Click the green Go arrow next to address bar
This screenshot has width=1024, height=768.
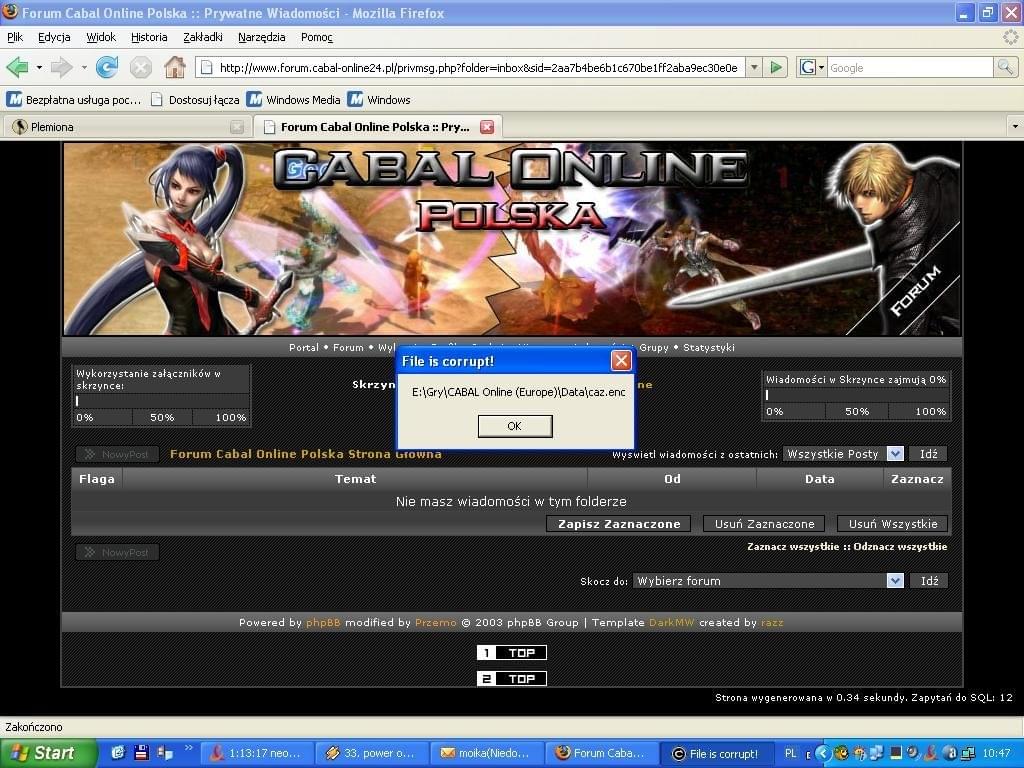click(776, 67)
